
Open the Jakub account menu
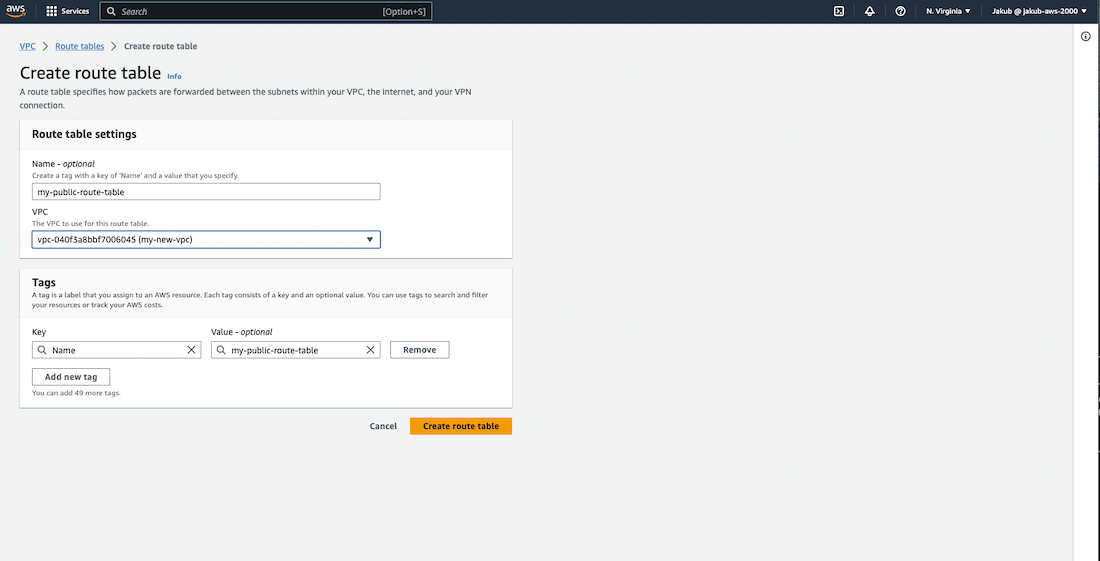pyautogui.click(x=1039, y=11)
